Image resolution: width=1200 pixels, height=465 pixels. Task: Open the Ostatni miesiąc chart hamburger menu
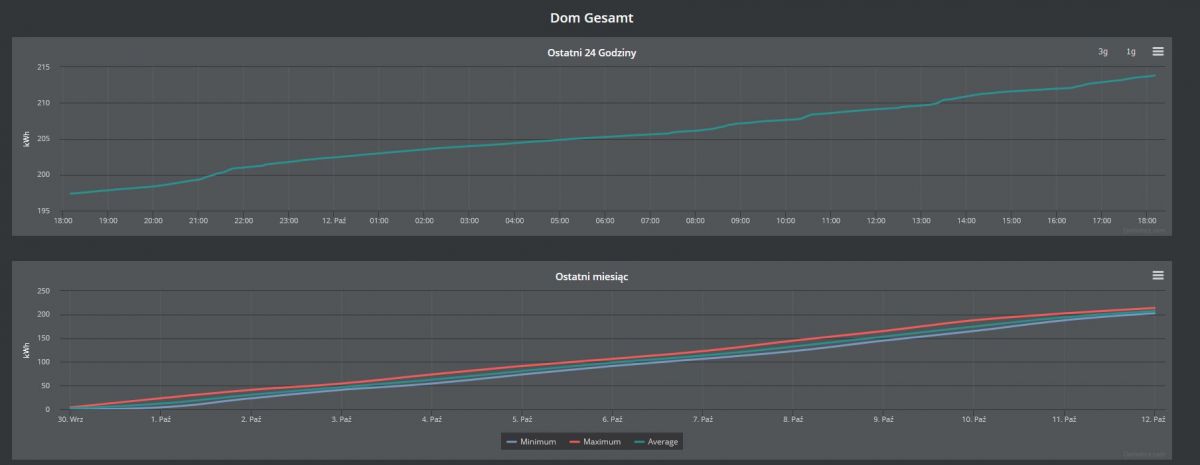tap(1157, 275)
